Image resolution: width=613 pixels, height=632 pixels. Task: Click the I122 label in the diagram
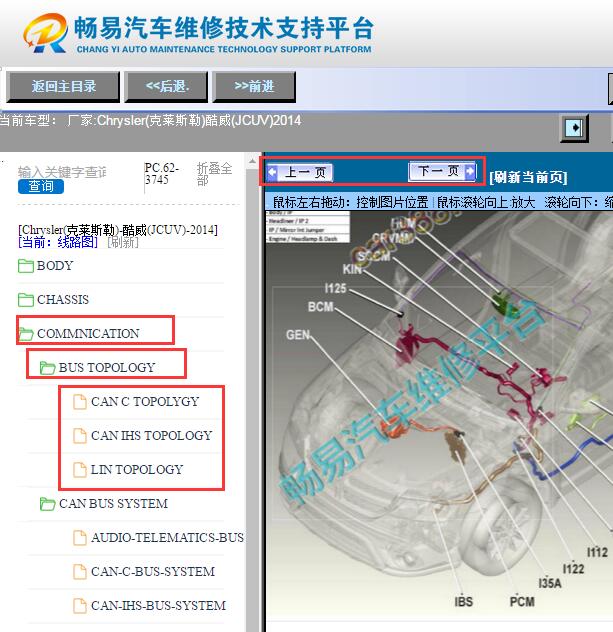(573, 569)
